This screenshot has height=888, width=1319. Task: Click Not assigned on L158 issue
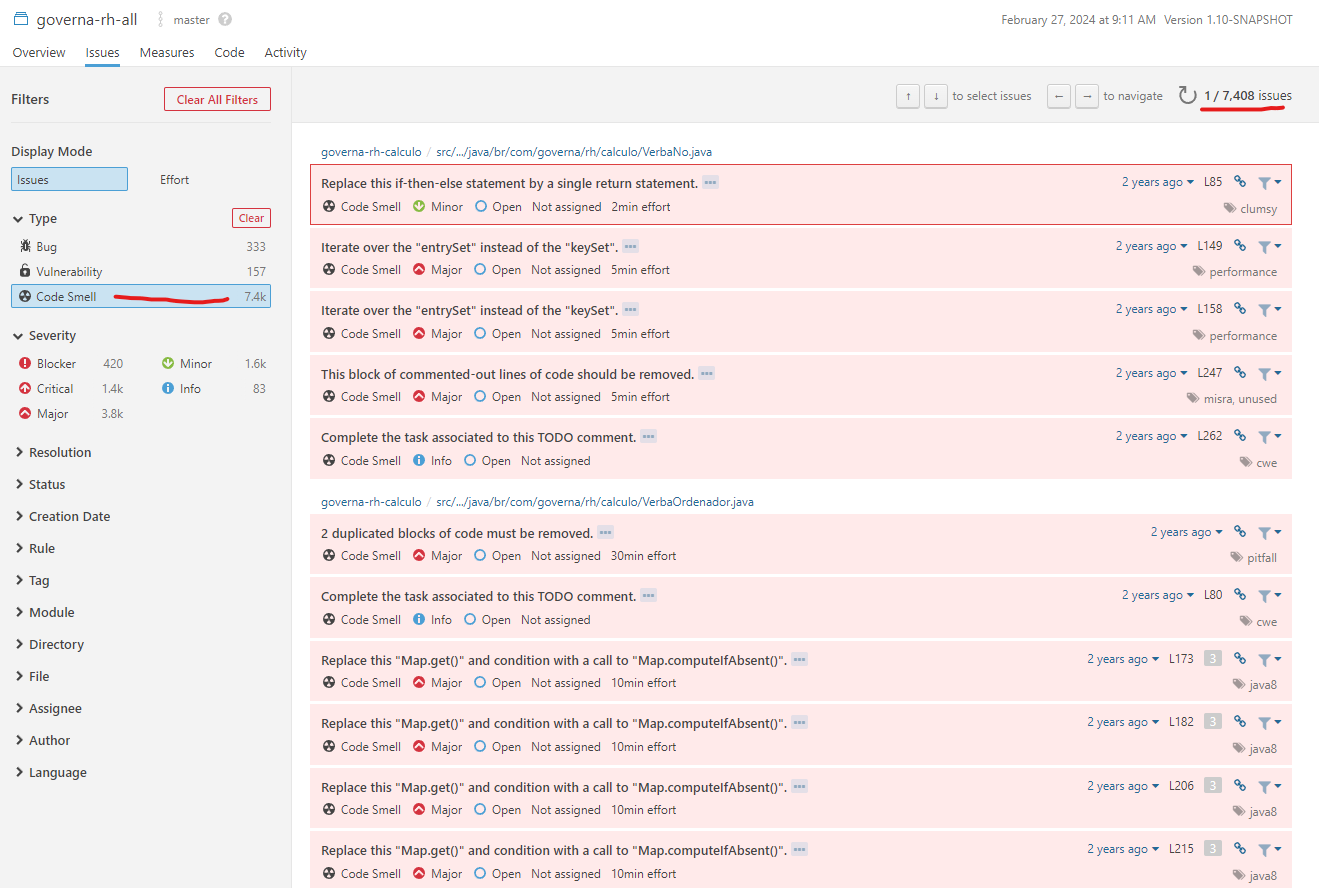(x=566, y=334)
